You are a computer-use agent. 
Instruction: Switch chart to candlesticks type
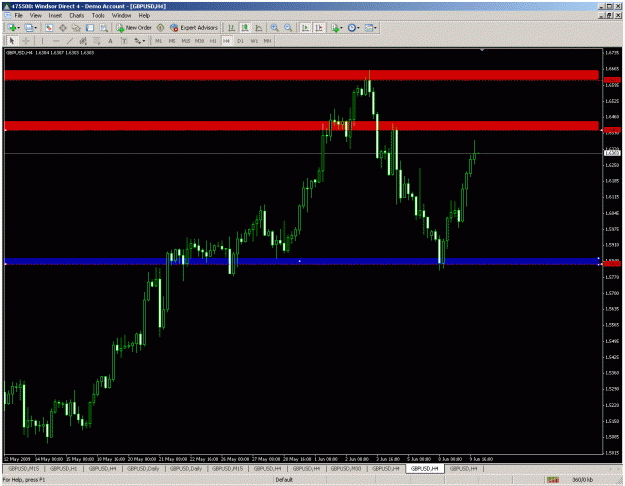coord(245,28)
